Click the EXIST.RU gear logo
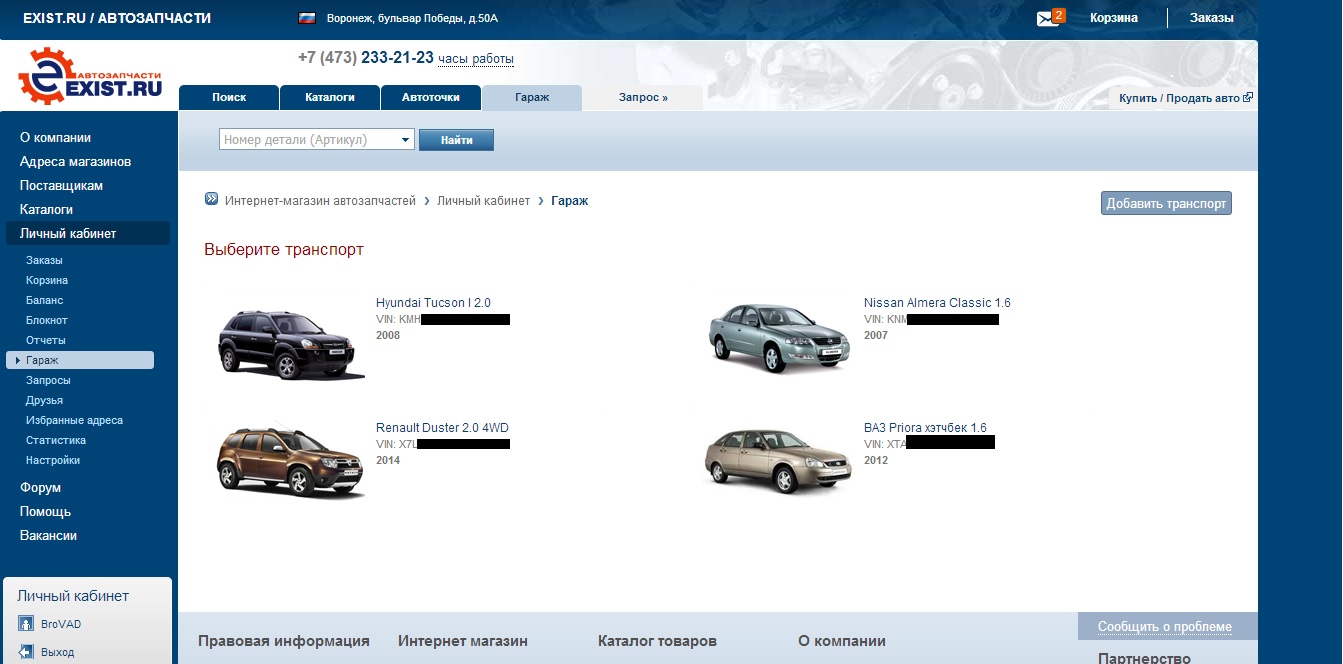The height and width of the screenshot is (664, 1343). (x=90, y=77)
